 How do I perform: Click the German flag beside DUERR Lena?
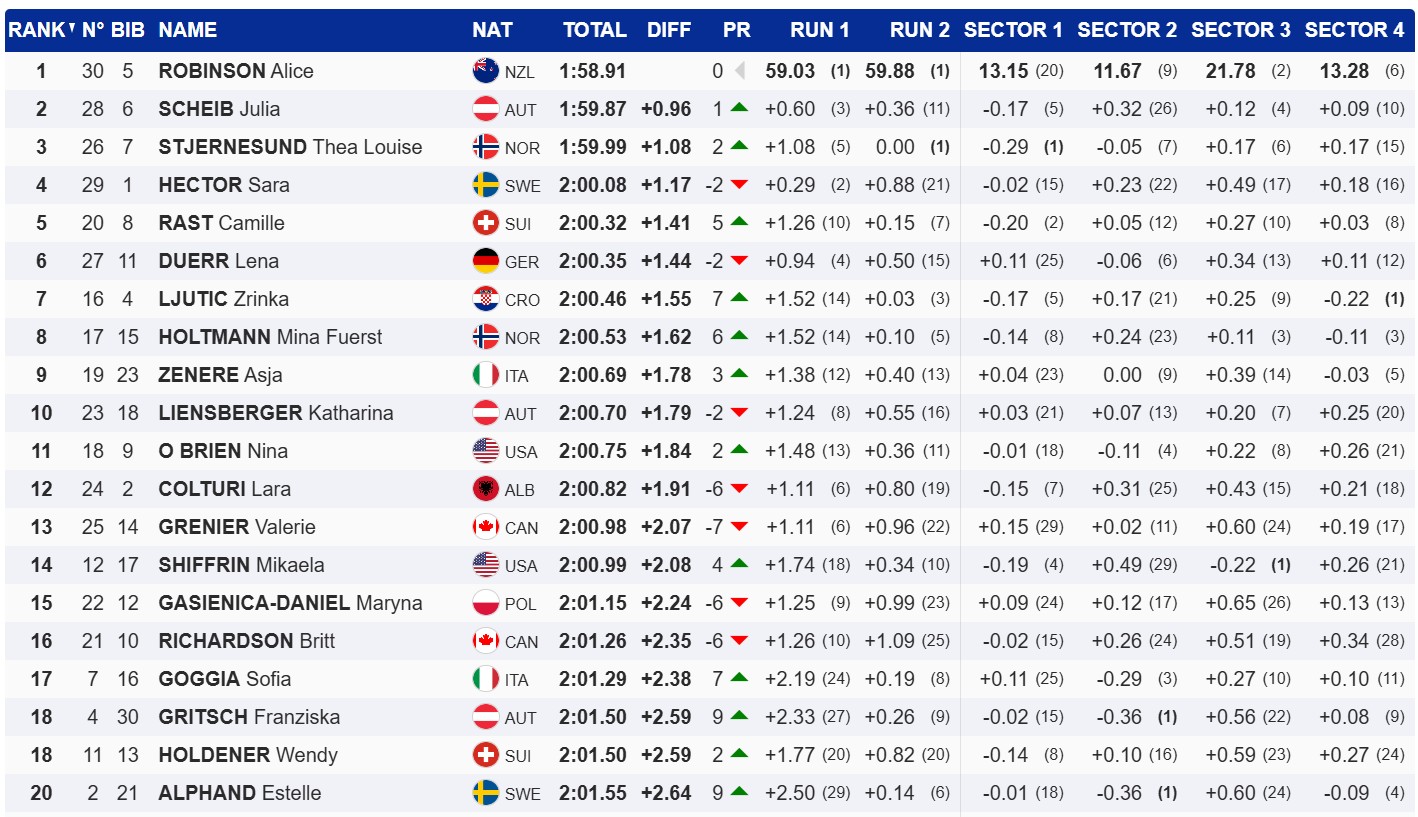[x=485, y=261]
